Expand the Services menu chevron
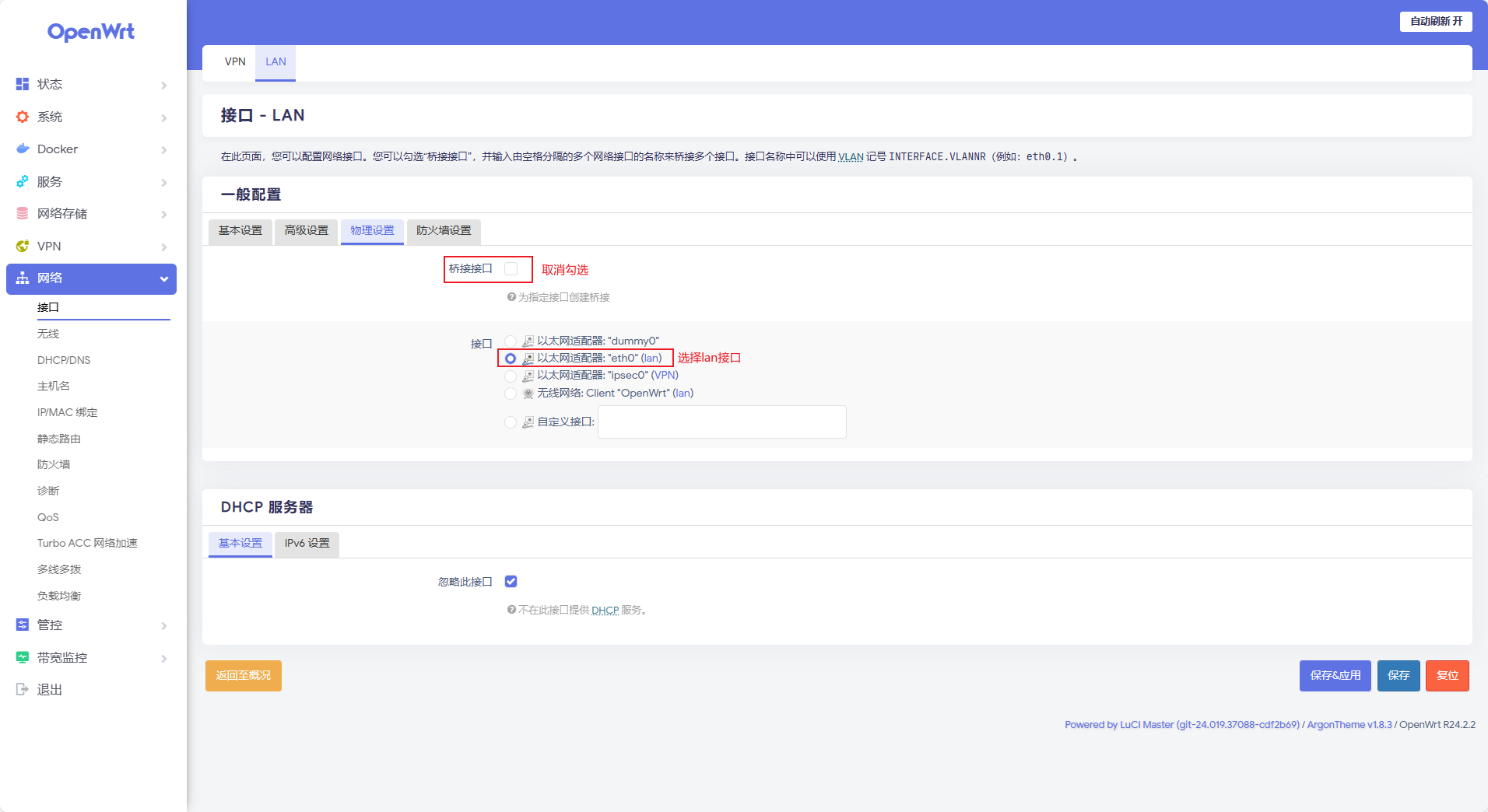This screenshot has height=812, width=1488. (163, 182)
